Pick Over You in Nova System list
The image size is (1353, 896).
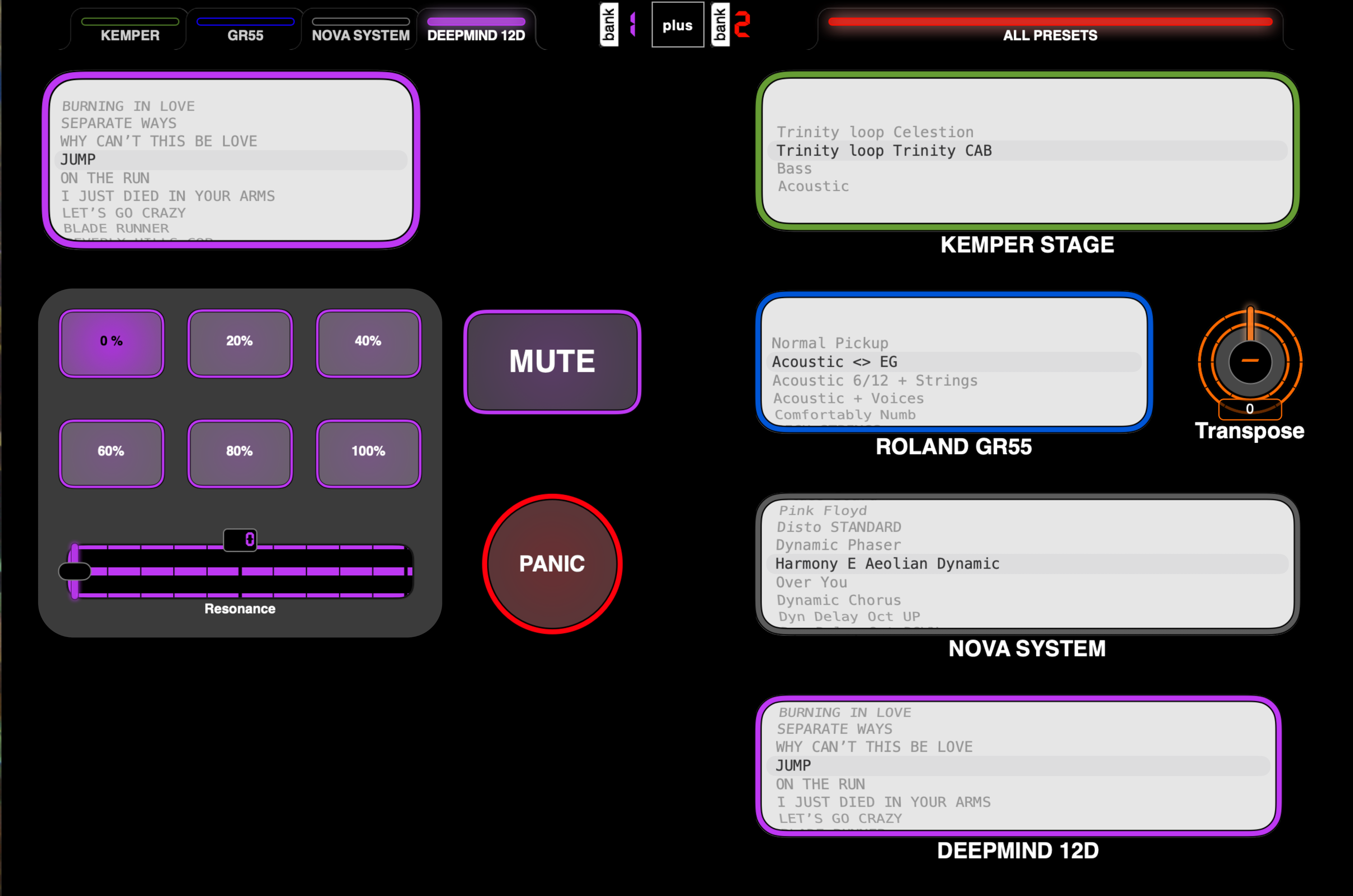[811, 582]
